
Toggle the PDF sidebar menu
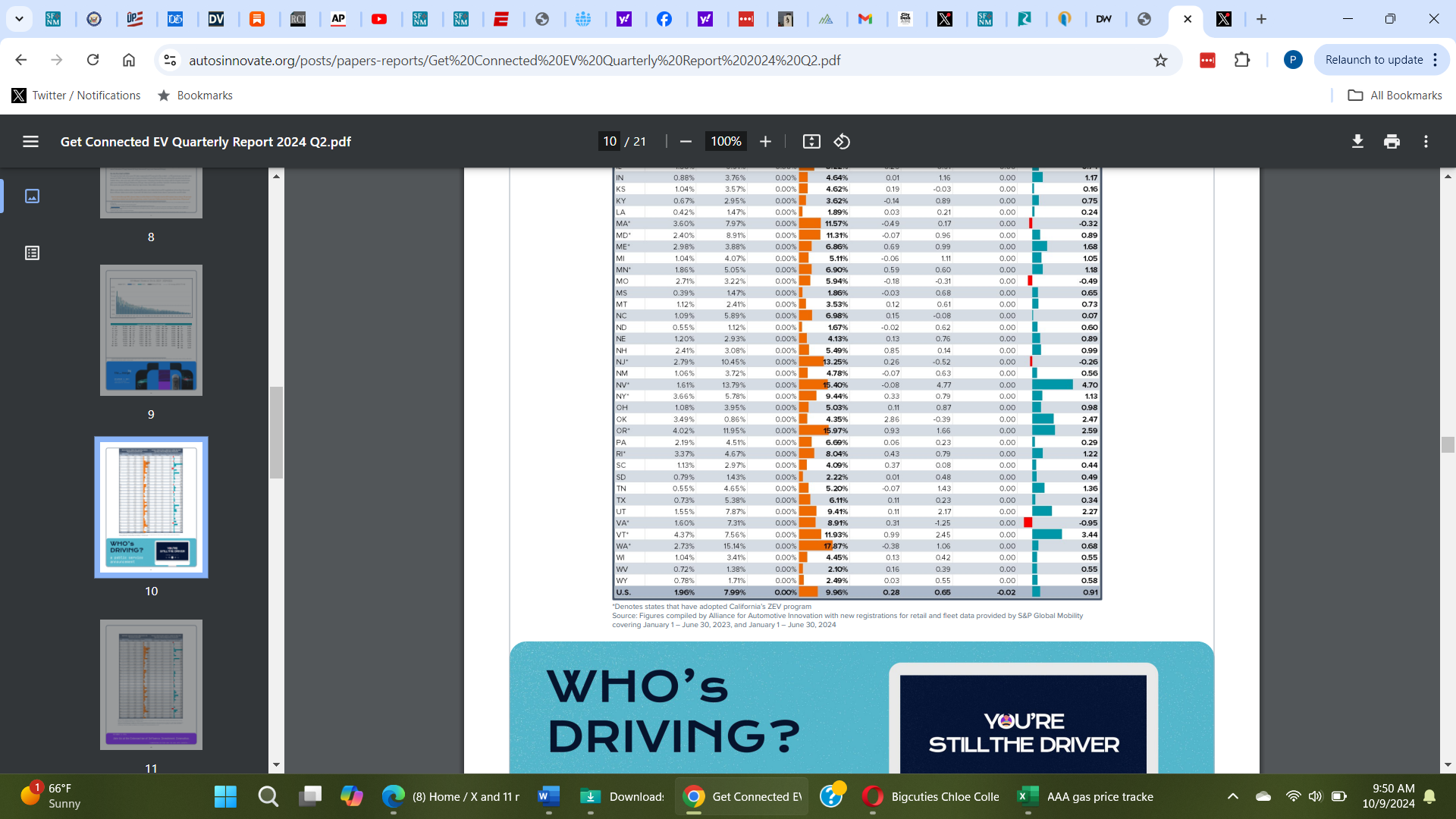[30, 142]
